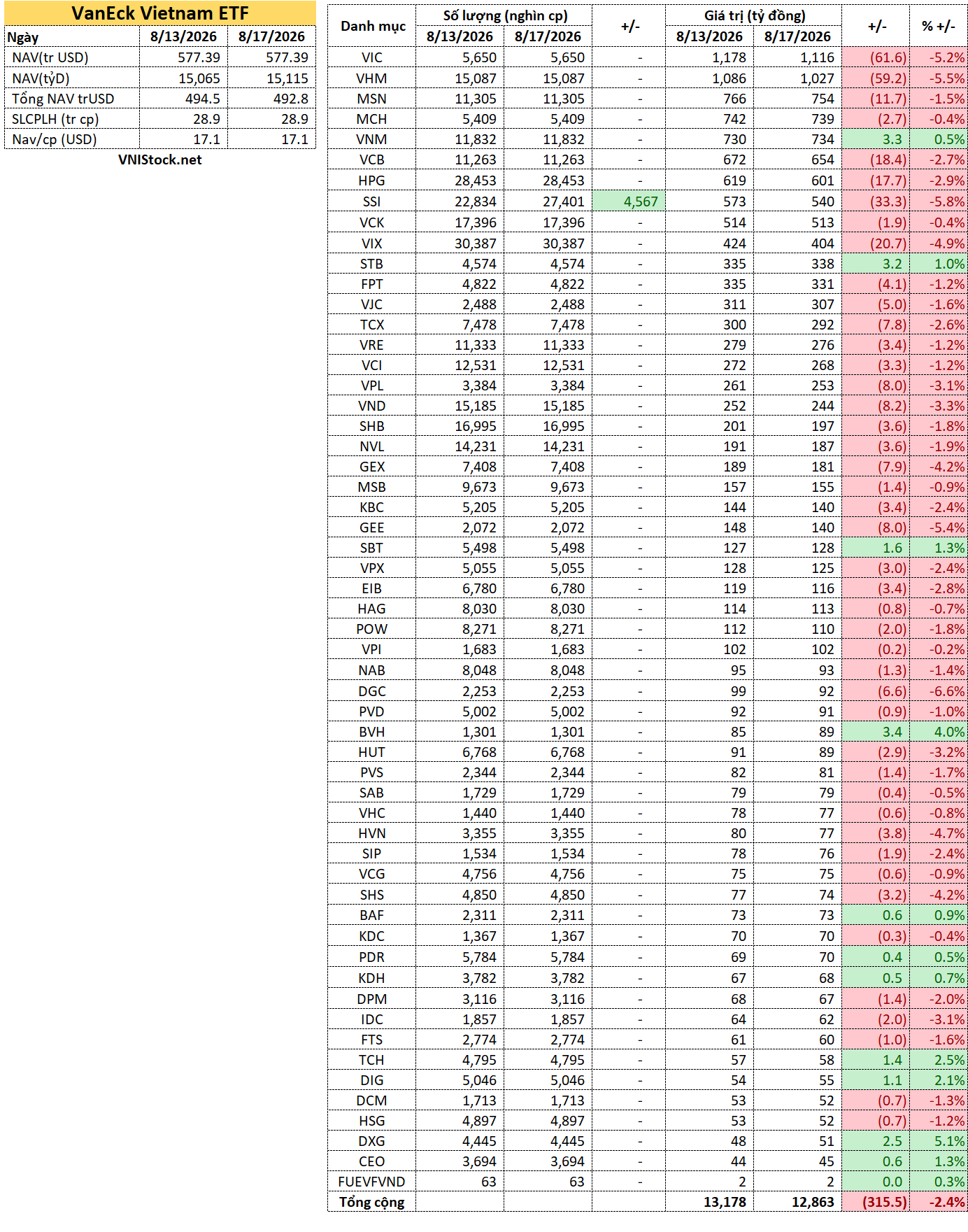Click the KDH ticker cell
The height and width of the screenshot is (1232, 968).
tap(372, 978)
